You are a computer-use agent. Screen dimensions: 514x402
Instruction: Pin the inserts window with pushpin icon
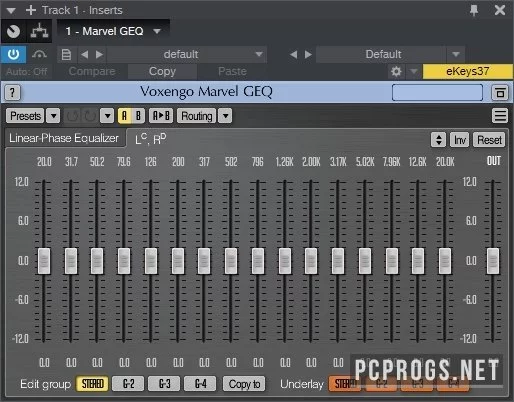coord(474,10)
